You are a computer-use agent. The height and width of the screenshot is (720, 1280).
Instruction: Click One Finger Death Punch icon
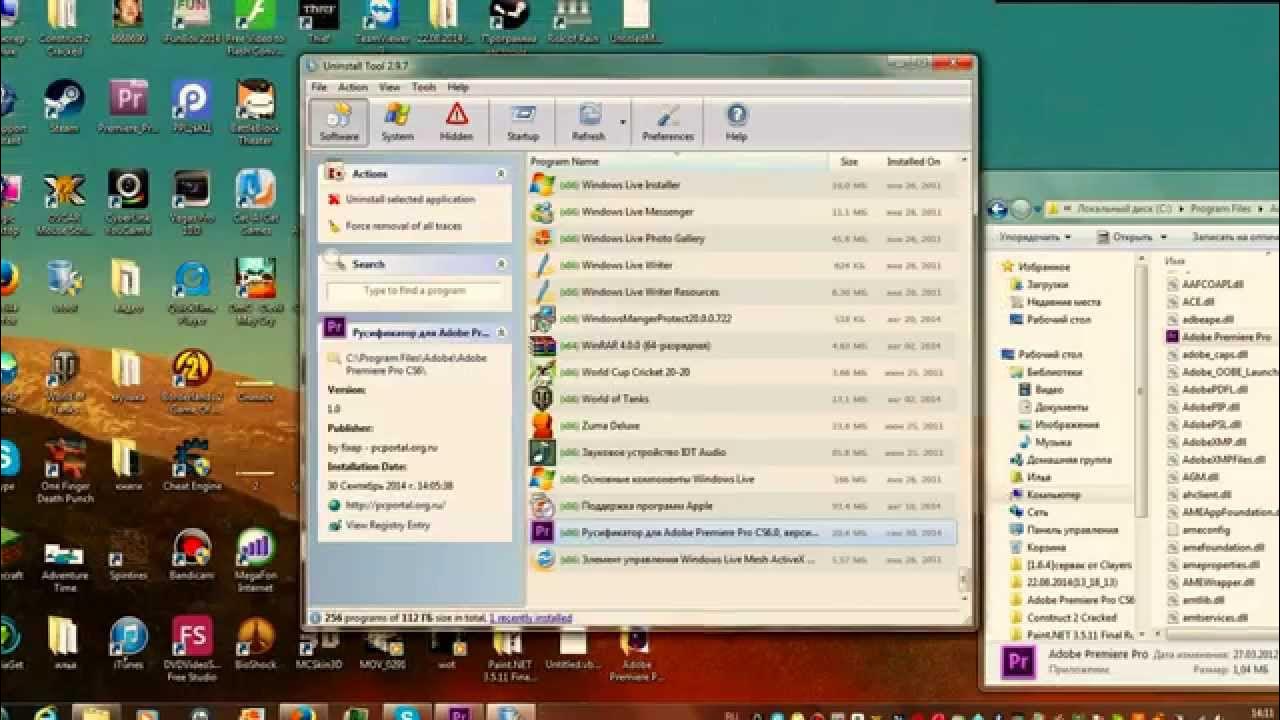[65, 471]
